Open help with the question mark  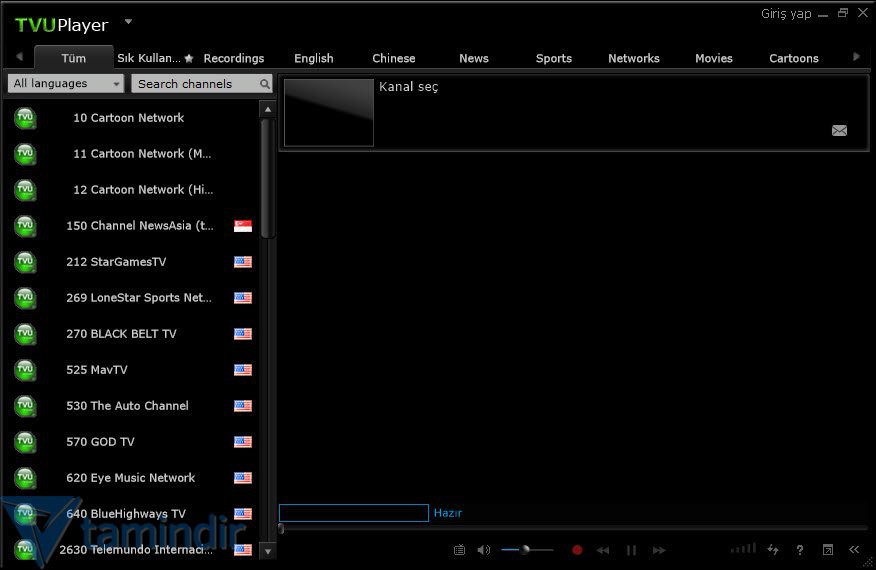click(799, 550)
